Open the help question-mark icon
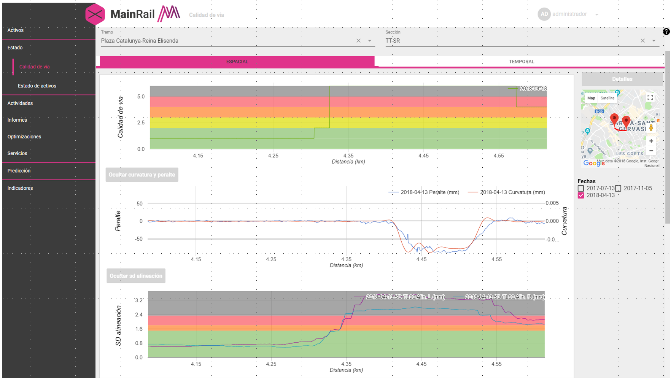This screenshot has width=671, height=378. [666, 32]
